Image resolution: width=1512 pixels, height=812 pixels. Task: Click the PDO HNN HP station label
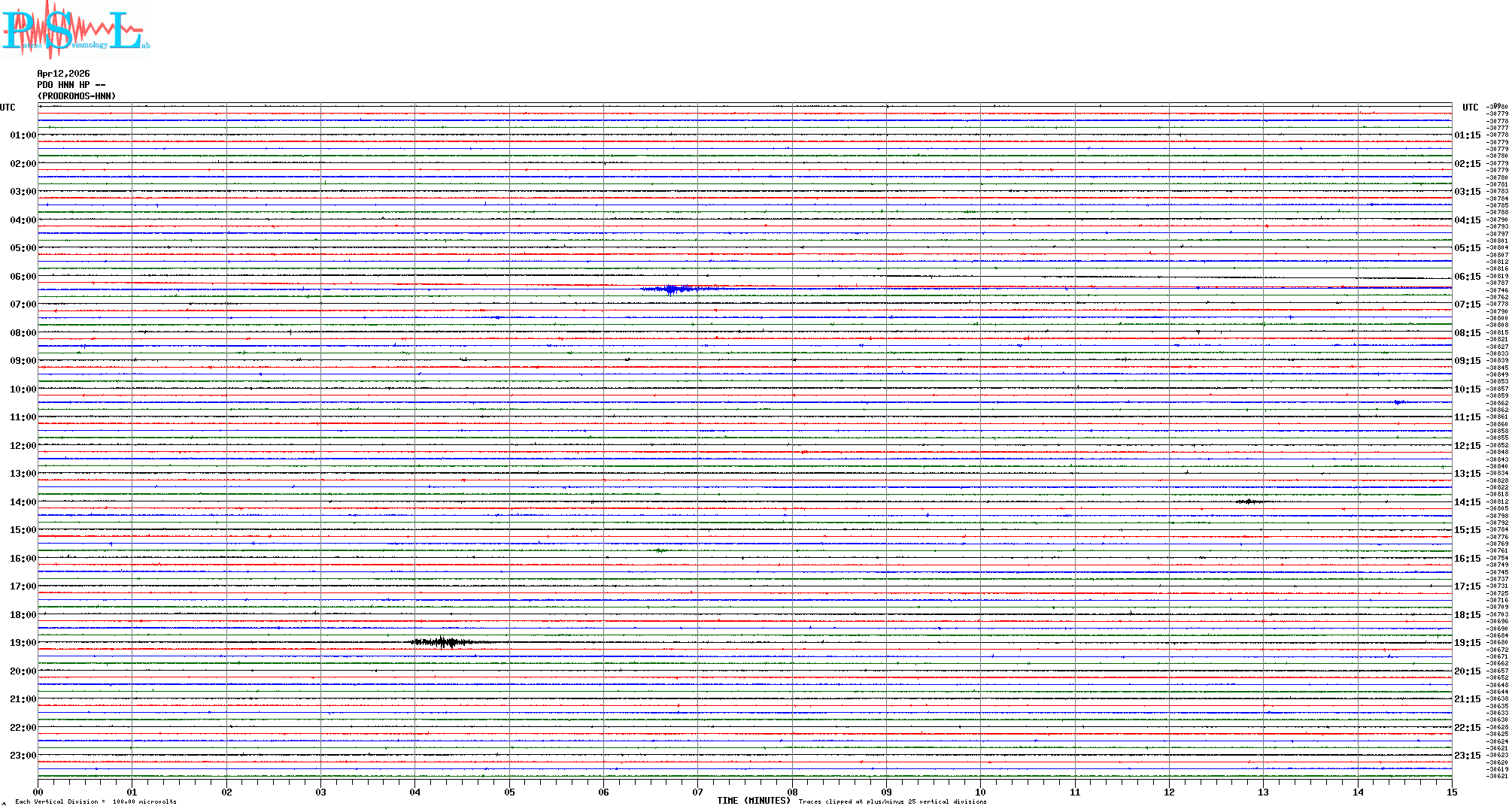click(71, 85)
